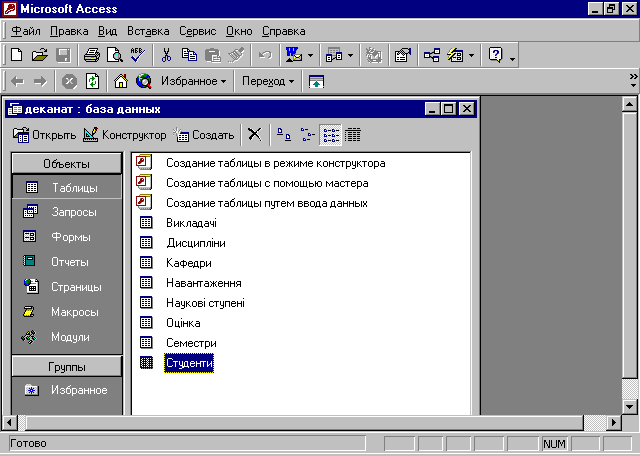Select Макросы in the objects bar

point(67,312)
